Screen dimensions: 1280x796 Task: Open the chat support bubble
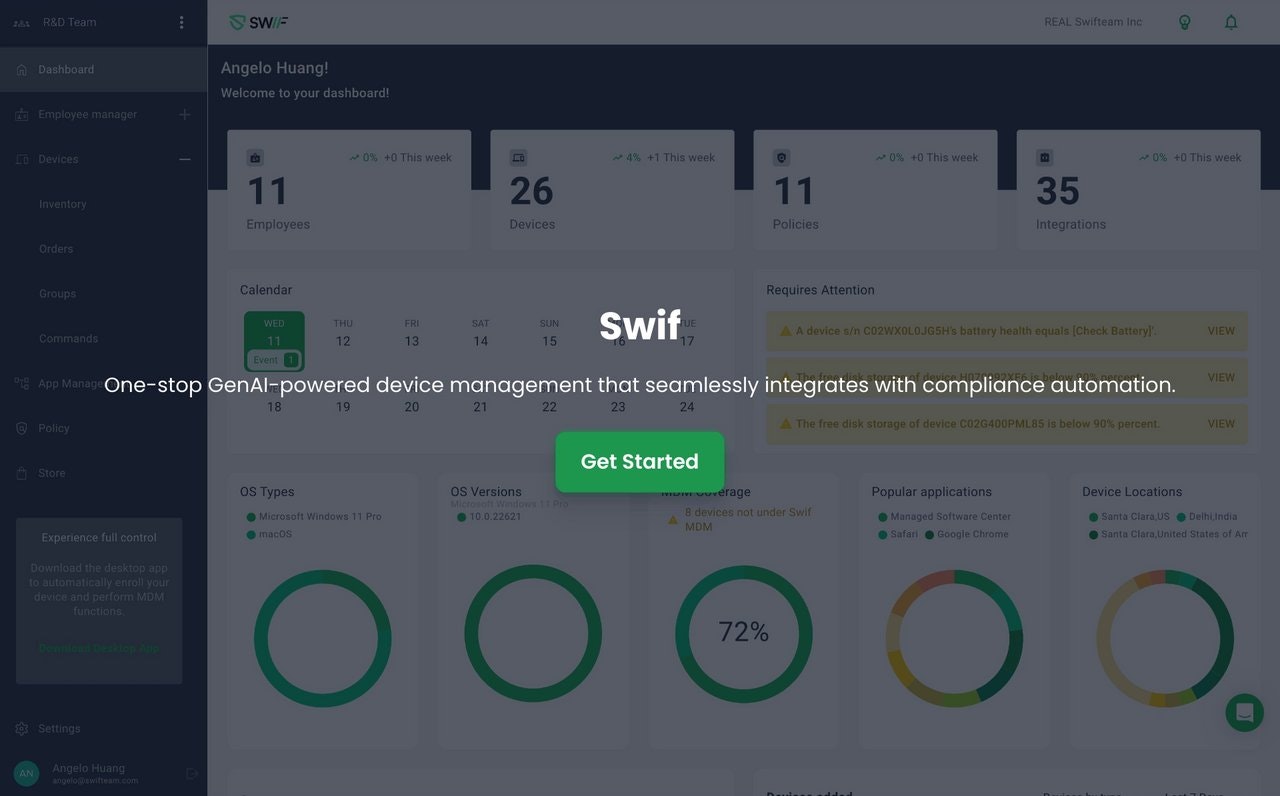point(1244,712)
